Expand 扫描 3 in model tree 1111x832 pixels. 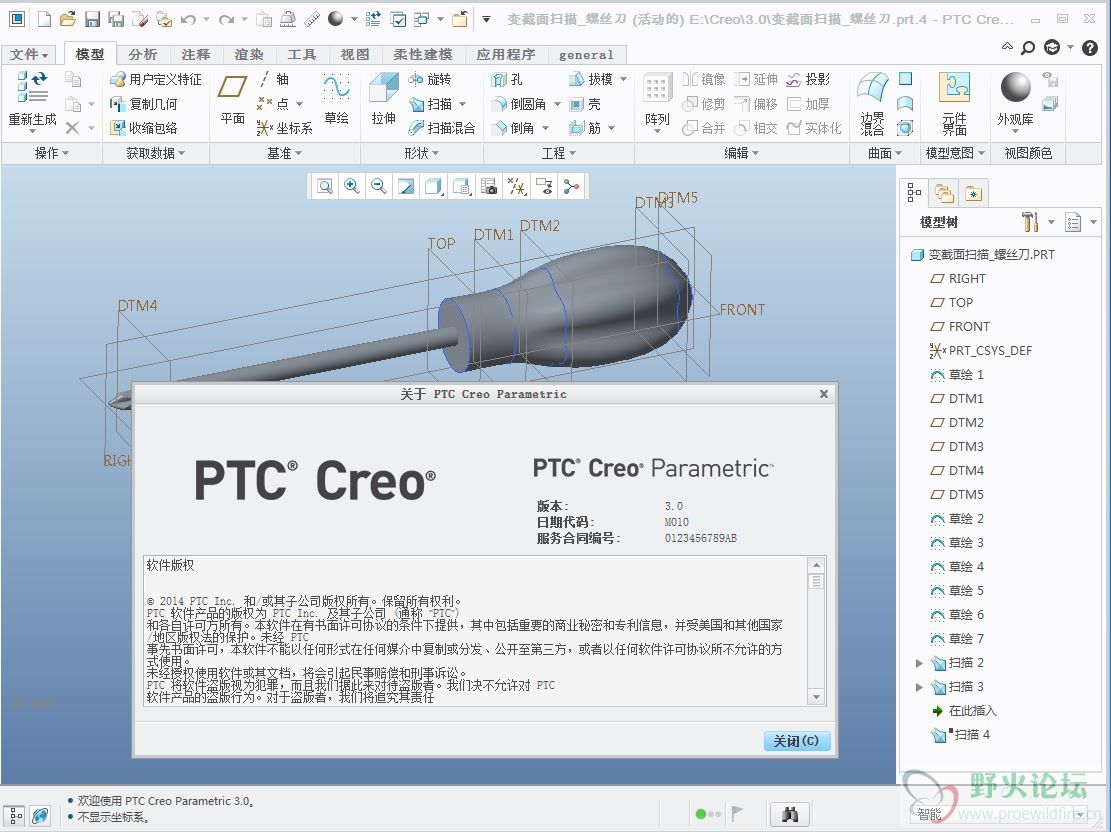pos(919,687)
